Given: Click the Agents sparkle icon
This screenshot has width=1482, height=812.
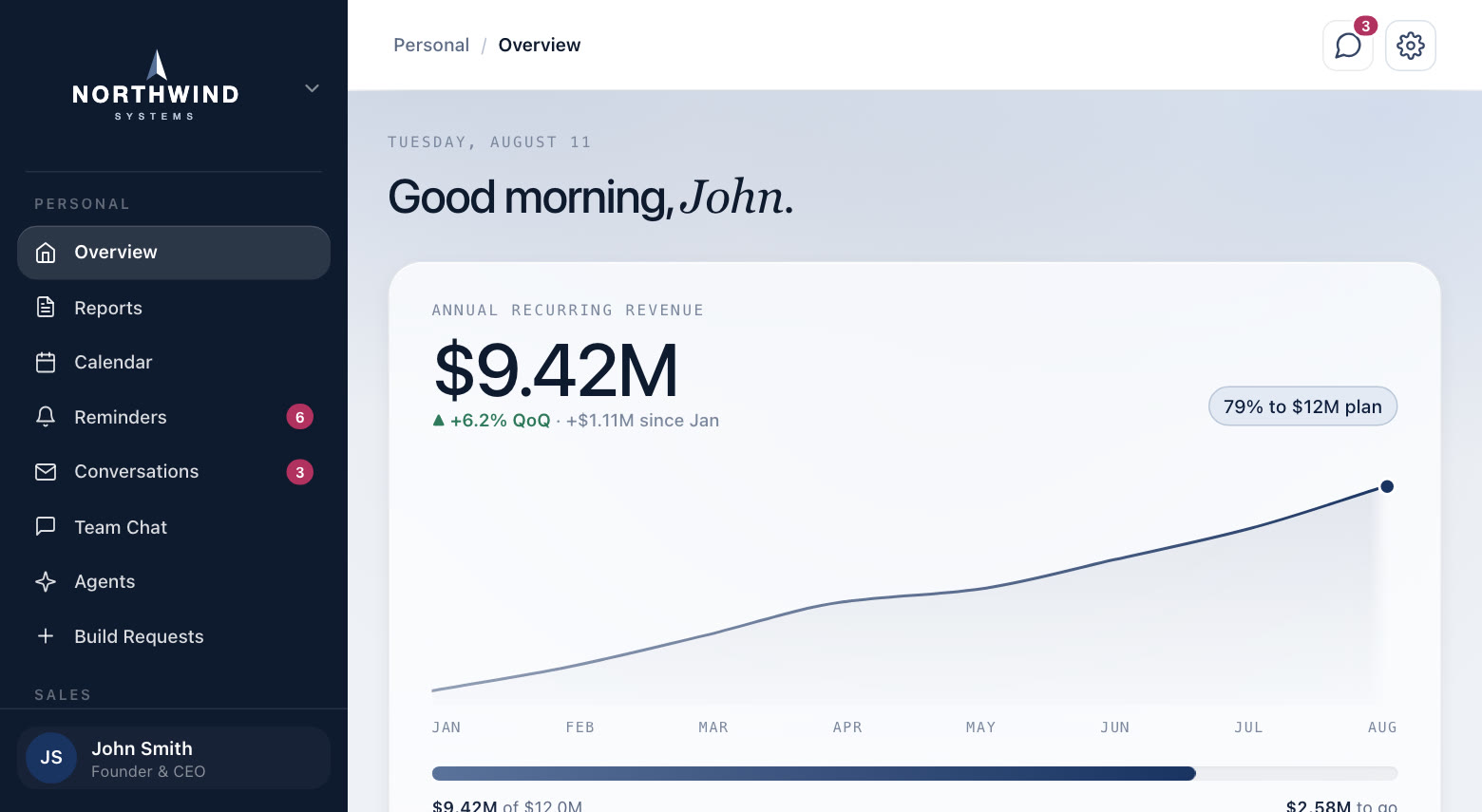Looking at the screenshot, I should coord(46,581).
